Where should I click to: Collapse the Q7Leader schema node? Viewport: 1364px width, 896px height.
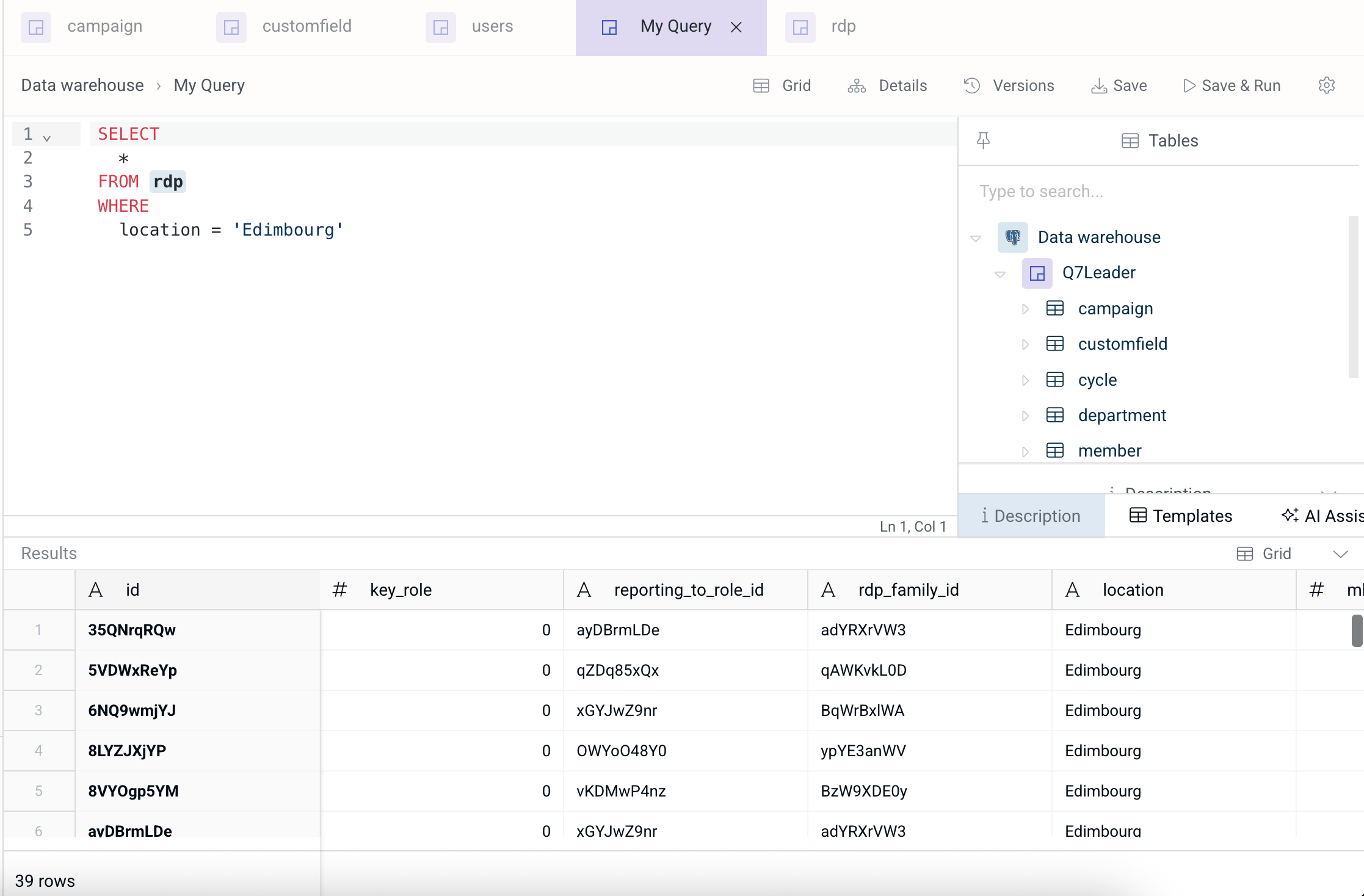point(1000,274)
